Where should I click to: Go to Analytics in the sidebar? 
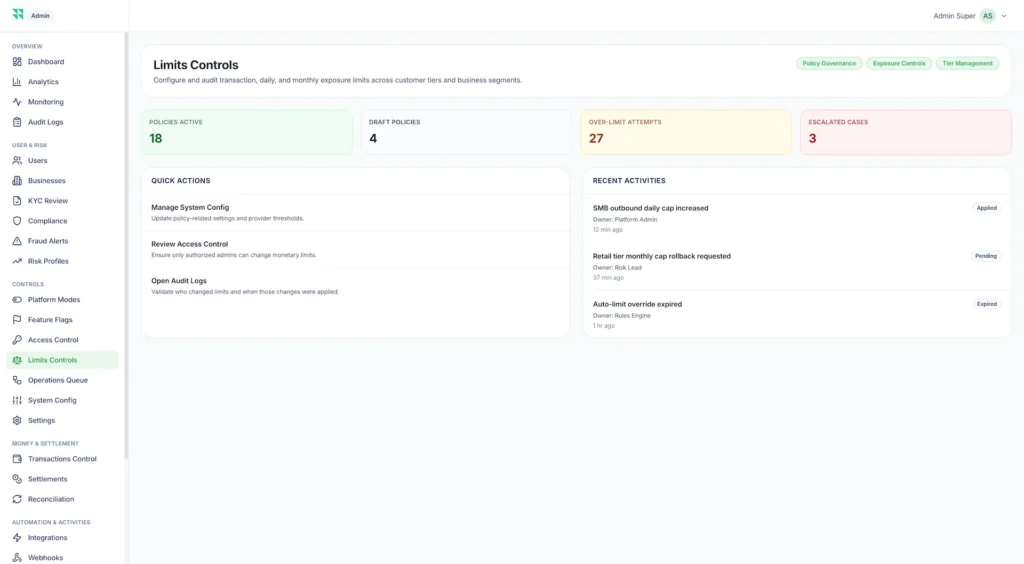[62, 82]
